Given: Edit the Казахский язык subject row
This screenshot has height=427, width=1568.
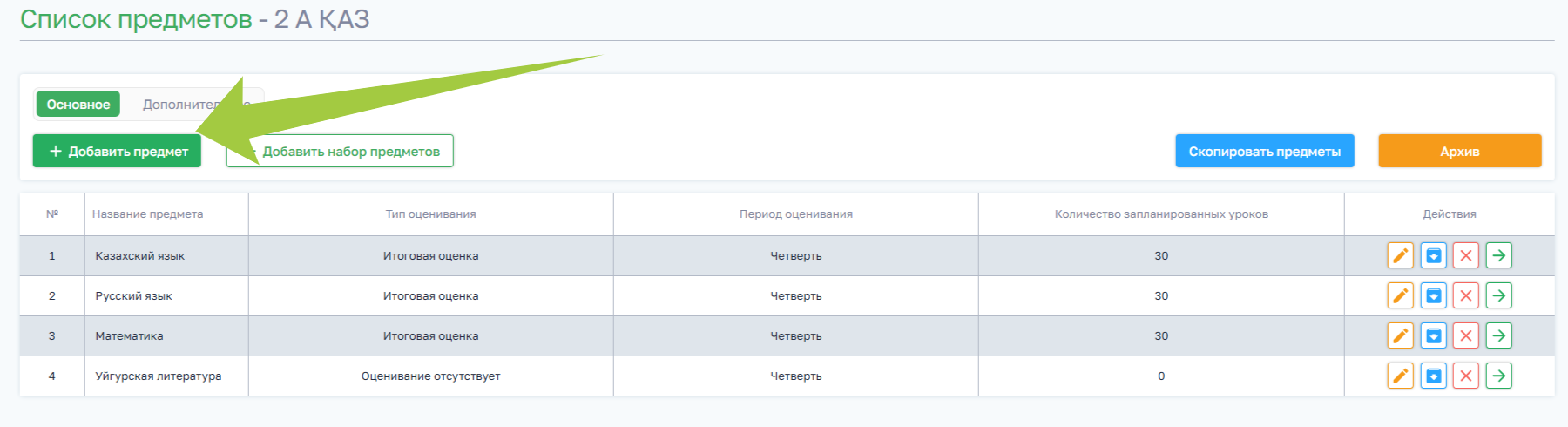Looking at the screenshot, I should pos(1400,255).
